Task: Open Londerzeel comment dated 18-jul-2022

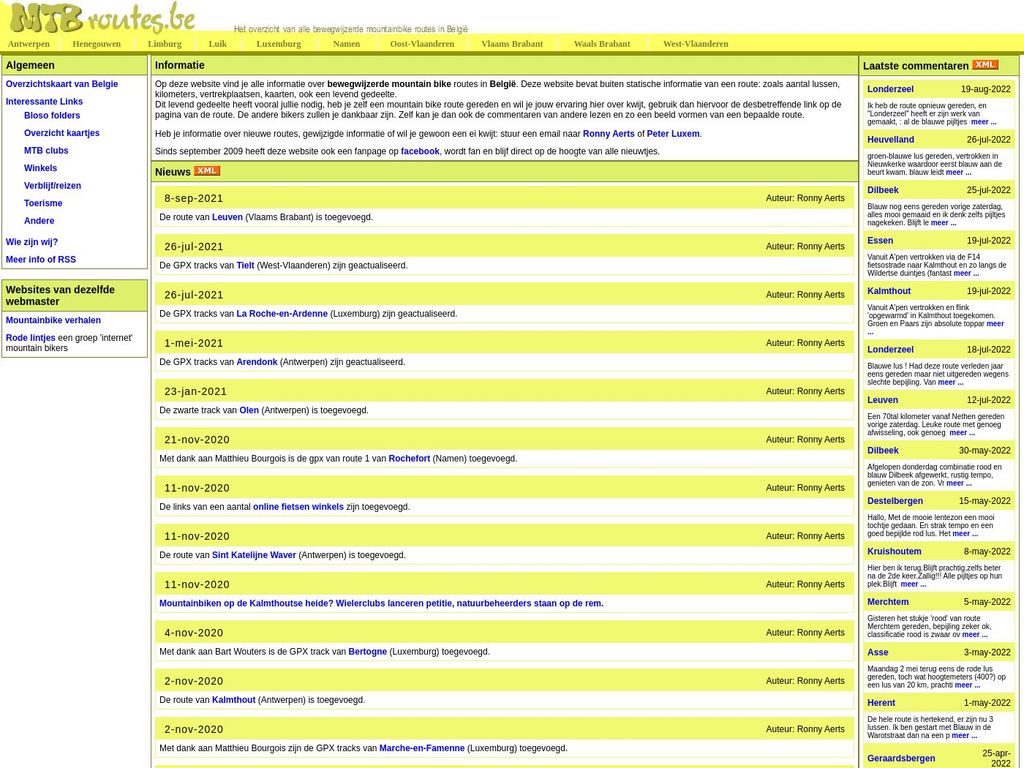Action: (890, 349)
